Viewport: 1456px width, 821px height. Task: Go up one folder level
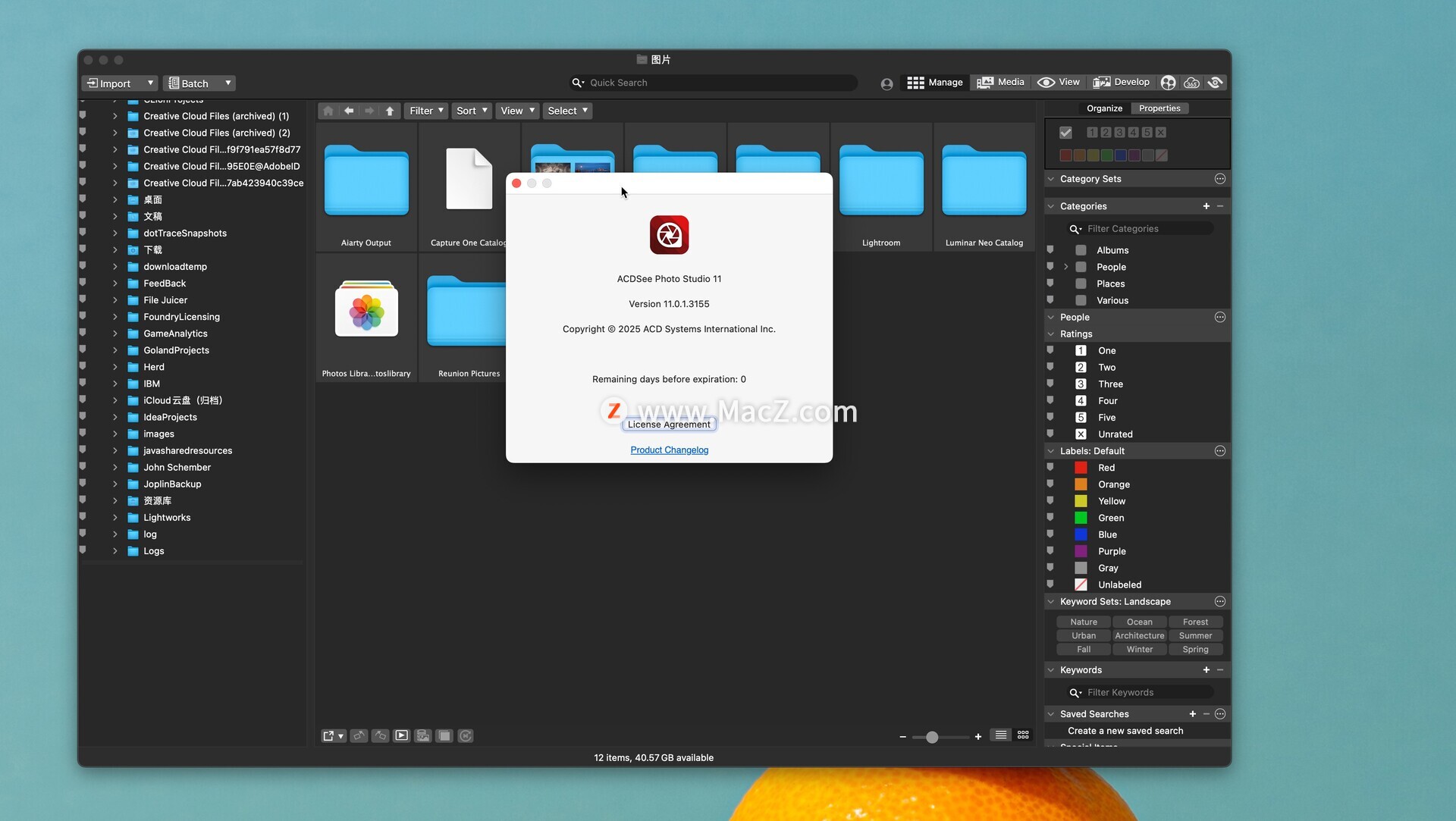point(390,111)
